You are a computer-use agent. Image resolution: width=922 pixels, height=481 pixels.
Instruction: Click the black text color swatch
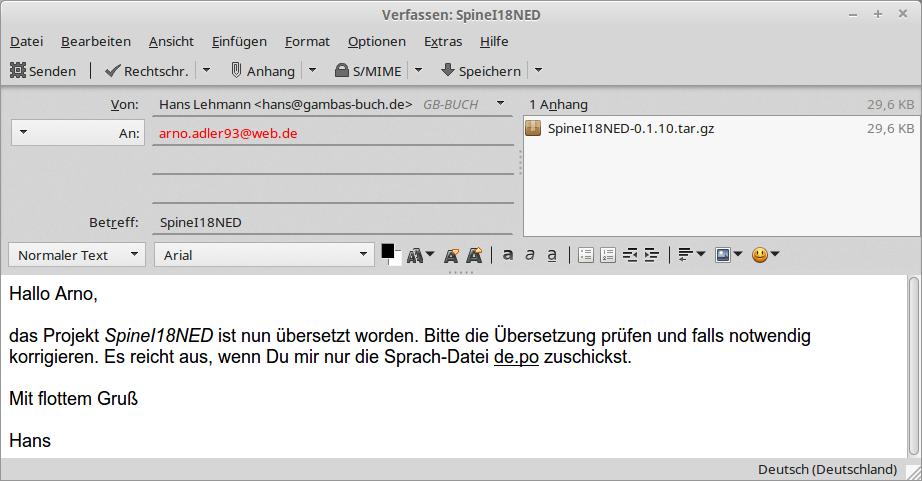[388, 251]
